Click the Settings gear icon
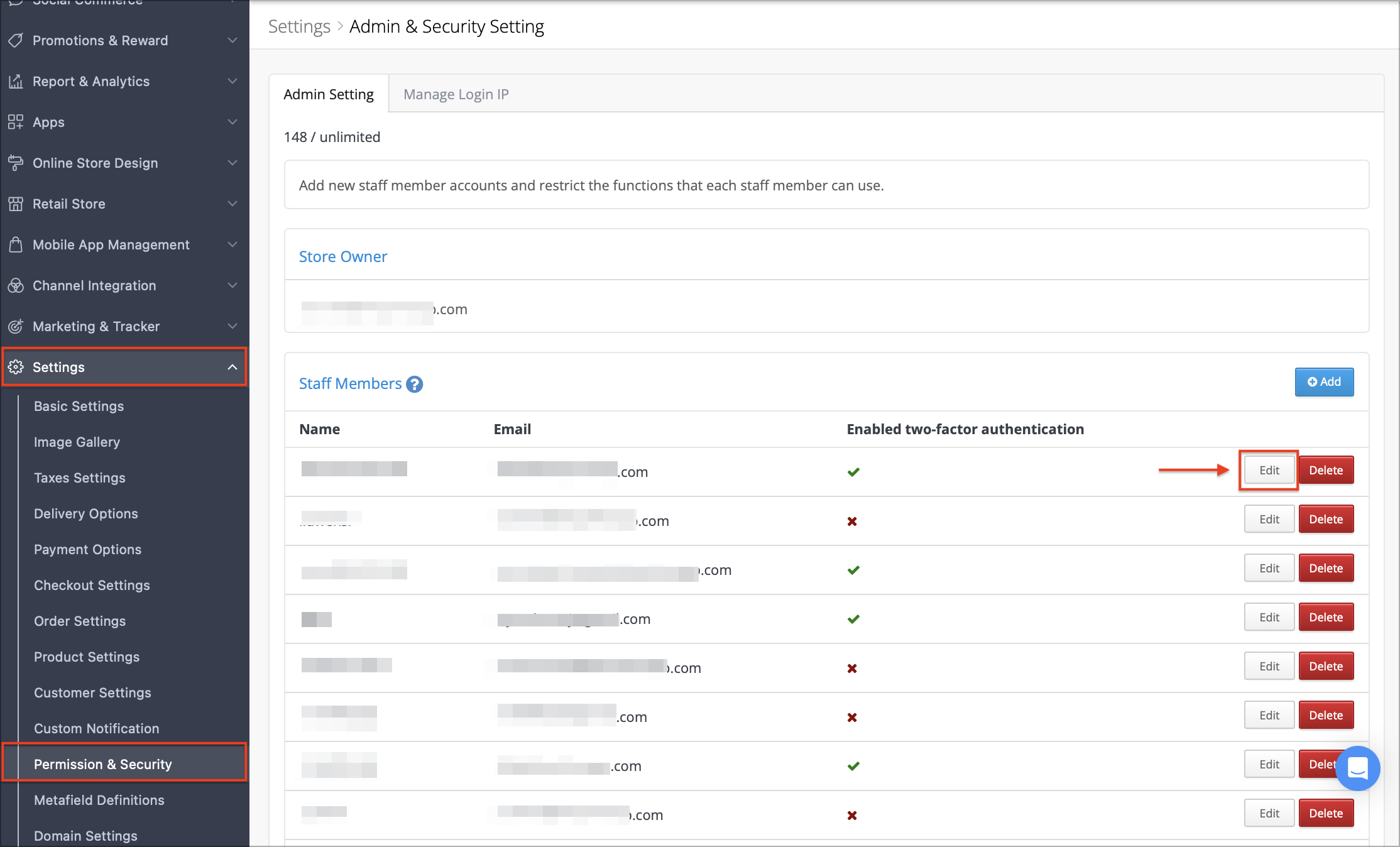1400x847 pixels. coord(16,367)
